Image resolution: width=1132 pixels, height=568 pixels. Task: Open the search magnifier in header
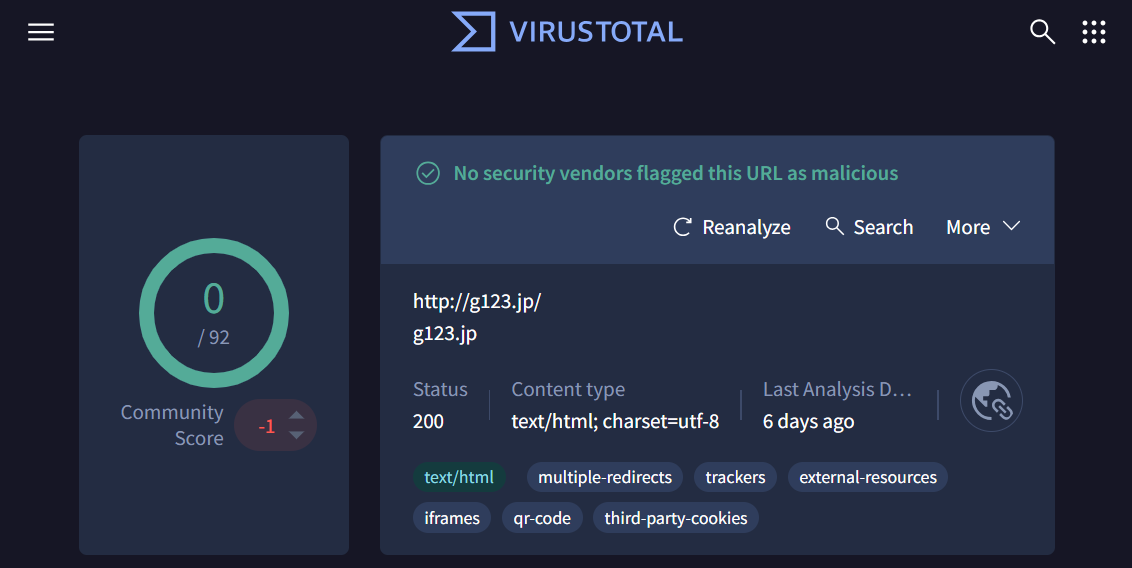(x=1042, y=32)
